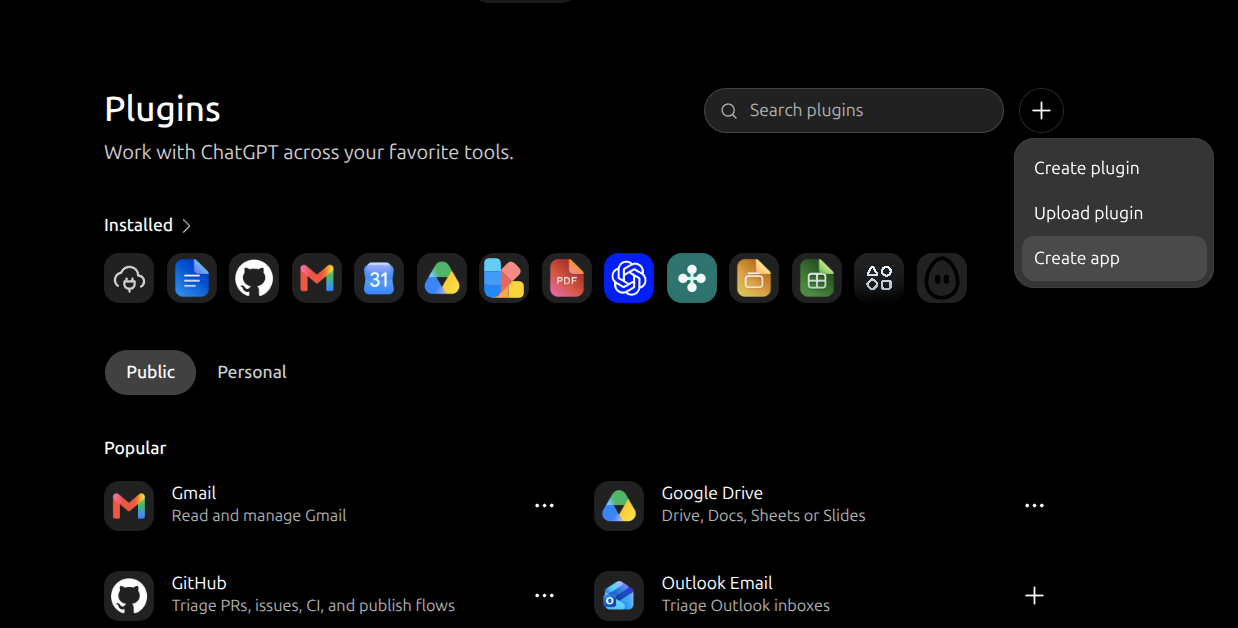Viewport: 1238px width, 628px height.
Task: Choose Create app from the dropdown menu
Action: pos(1114,258)
